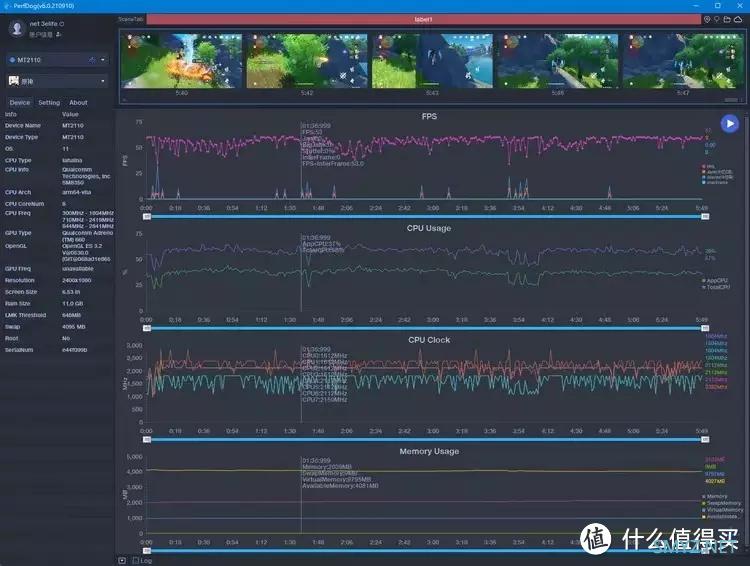Image resolution: width=750 pixels, height=566 pixels.
Task: Click the PerfDog logo in title bar
Action: (7, 6)
